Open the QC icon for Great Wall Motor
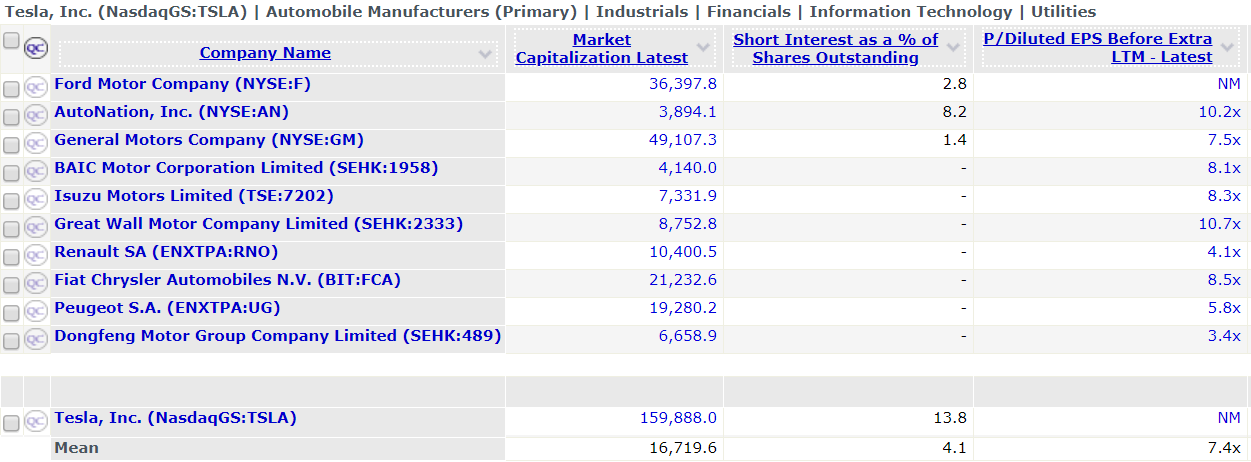 [x=36, y=228]
